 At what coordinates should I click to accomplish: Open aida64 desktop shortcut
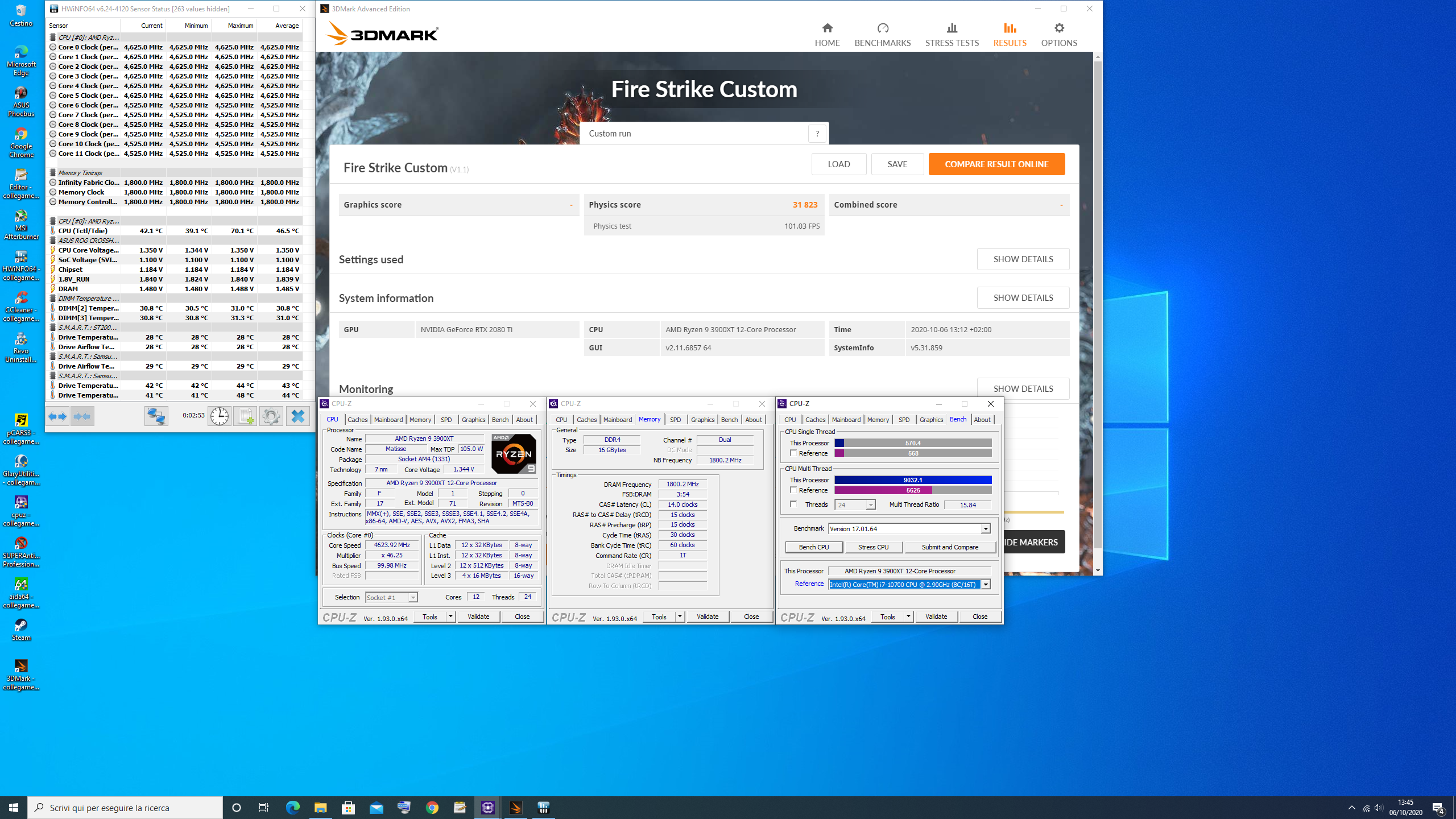21,593
